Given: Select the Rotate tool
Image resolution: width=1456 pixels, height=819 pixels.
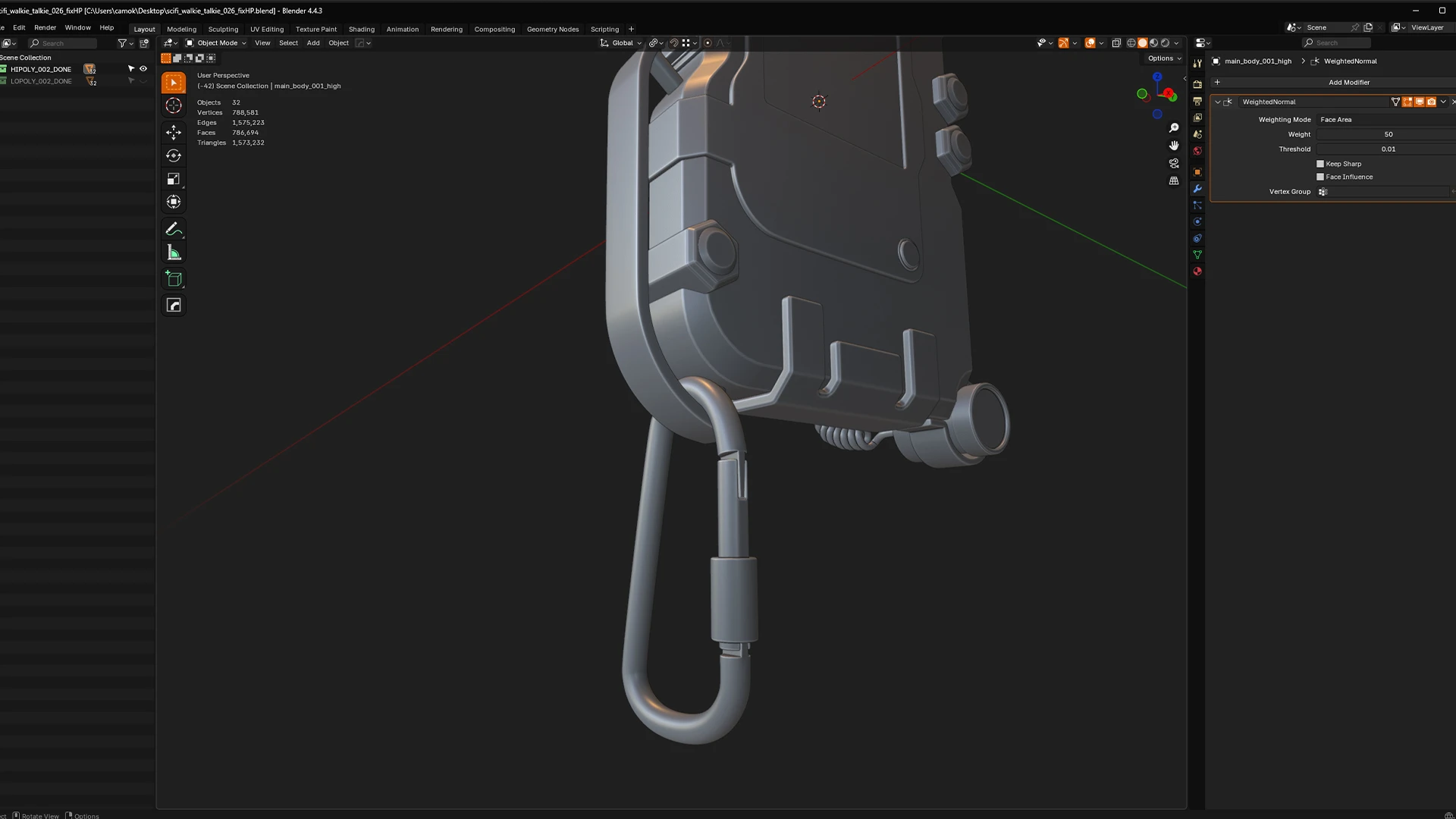Looking at the screenshot, I should click(x=174, y=155).
